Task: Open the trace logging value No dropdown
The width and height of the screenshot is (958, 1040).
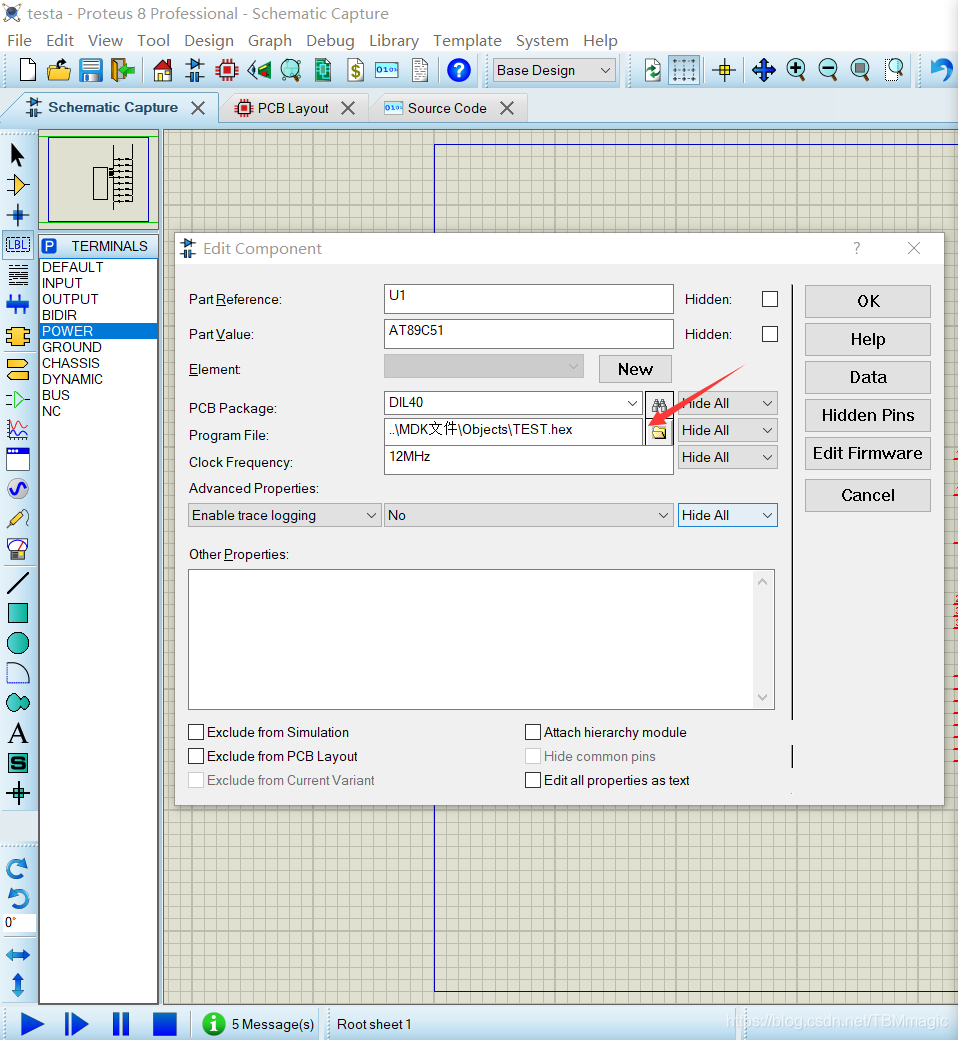Action: [528, 515]
